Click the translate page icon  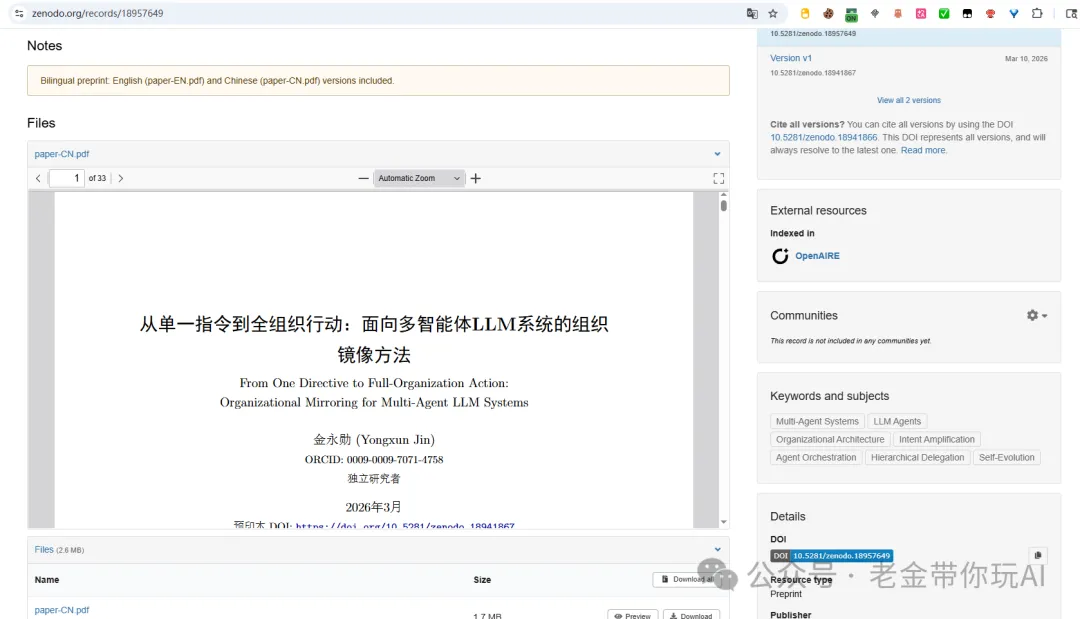point(752,13)
